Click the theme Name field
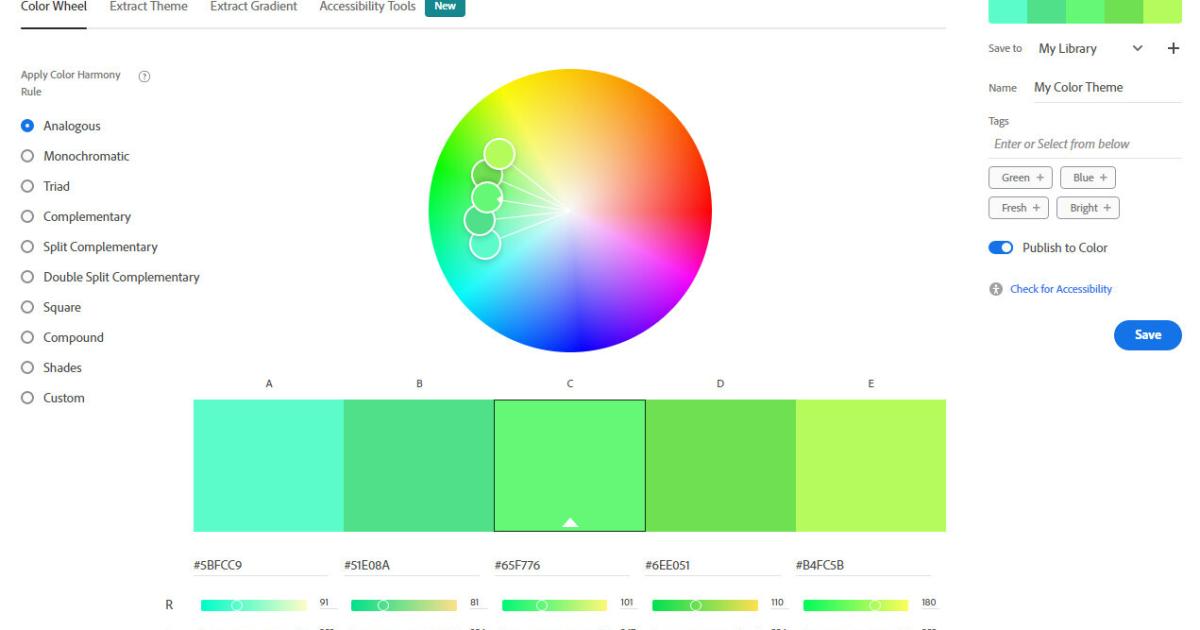 (1107, 88)
